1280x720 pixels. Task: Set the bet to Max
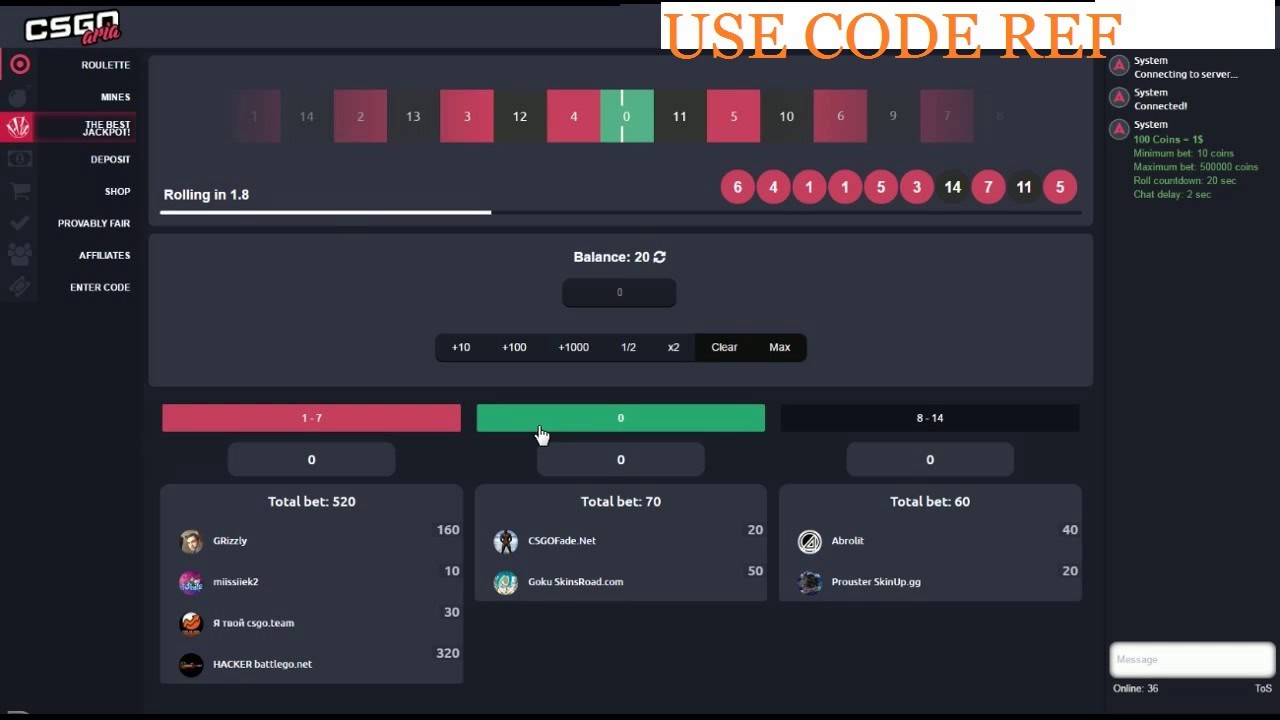(x=780, y=347)
